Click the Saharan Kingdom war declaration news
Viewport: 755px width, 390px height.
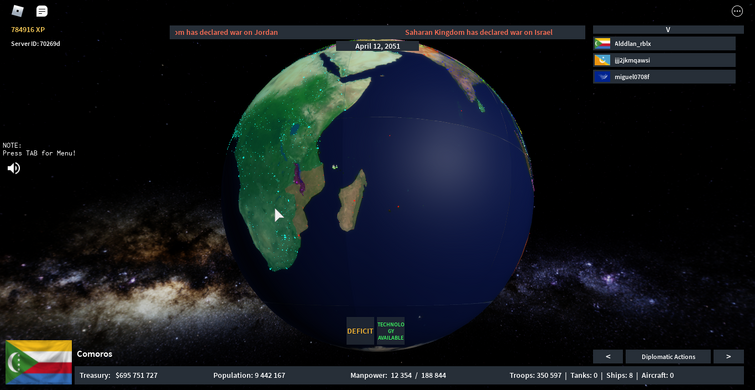479,32
